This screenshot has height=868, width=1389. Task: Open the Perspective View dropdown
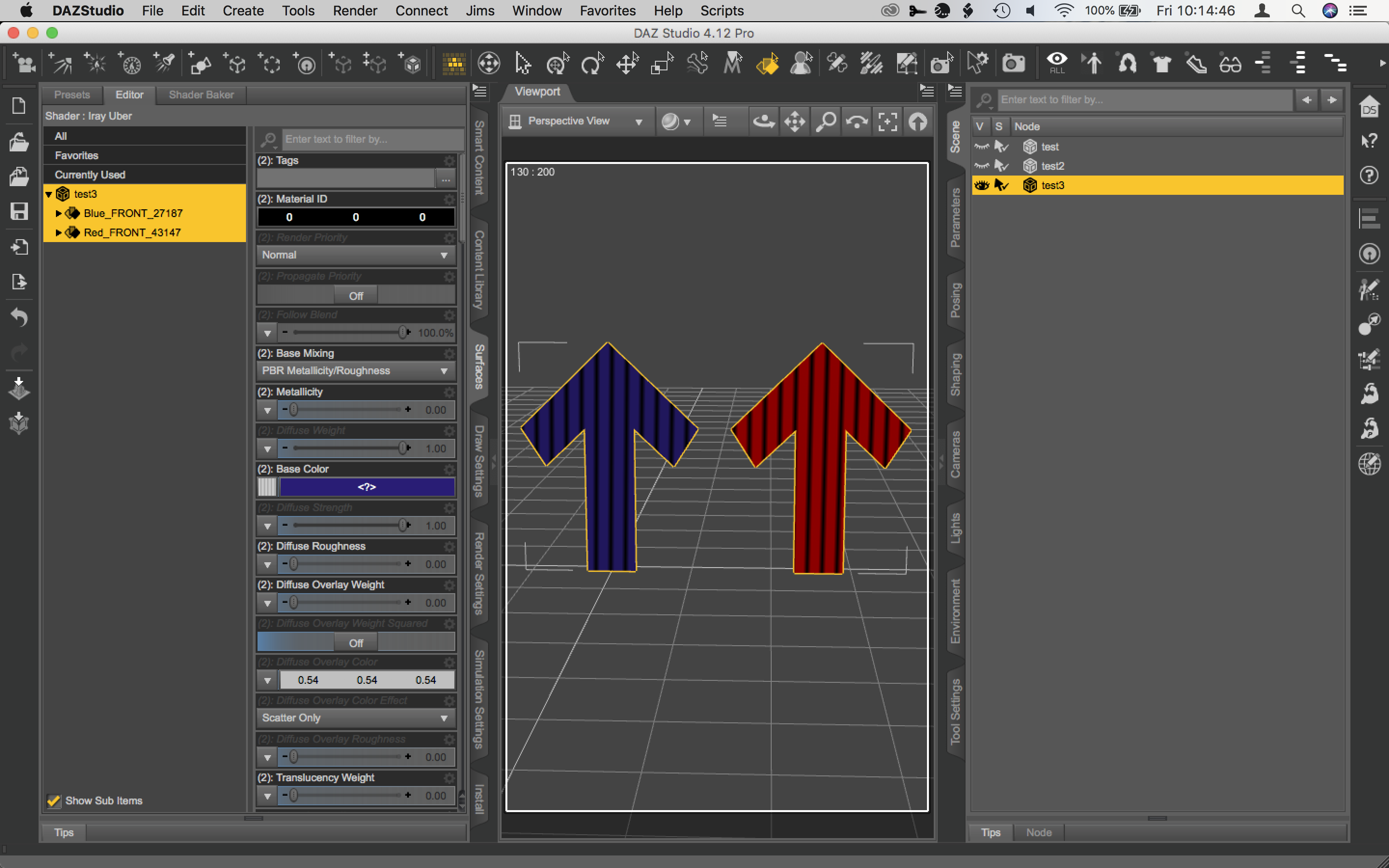coord(577,121)
